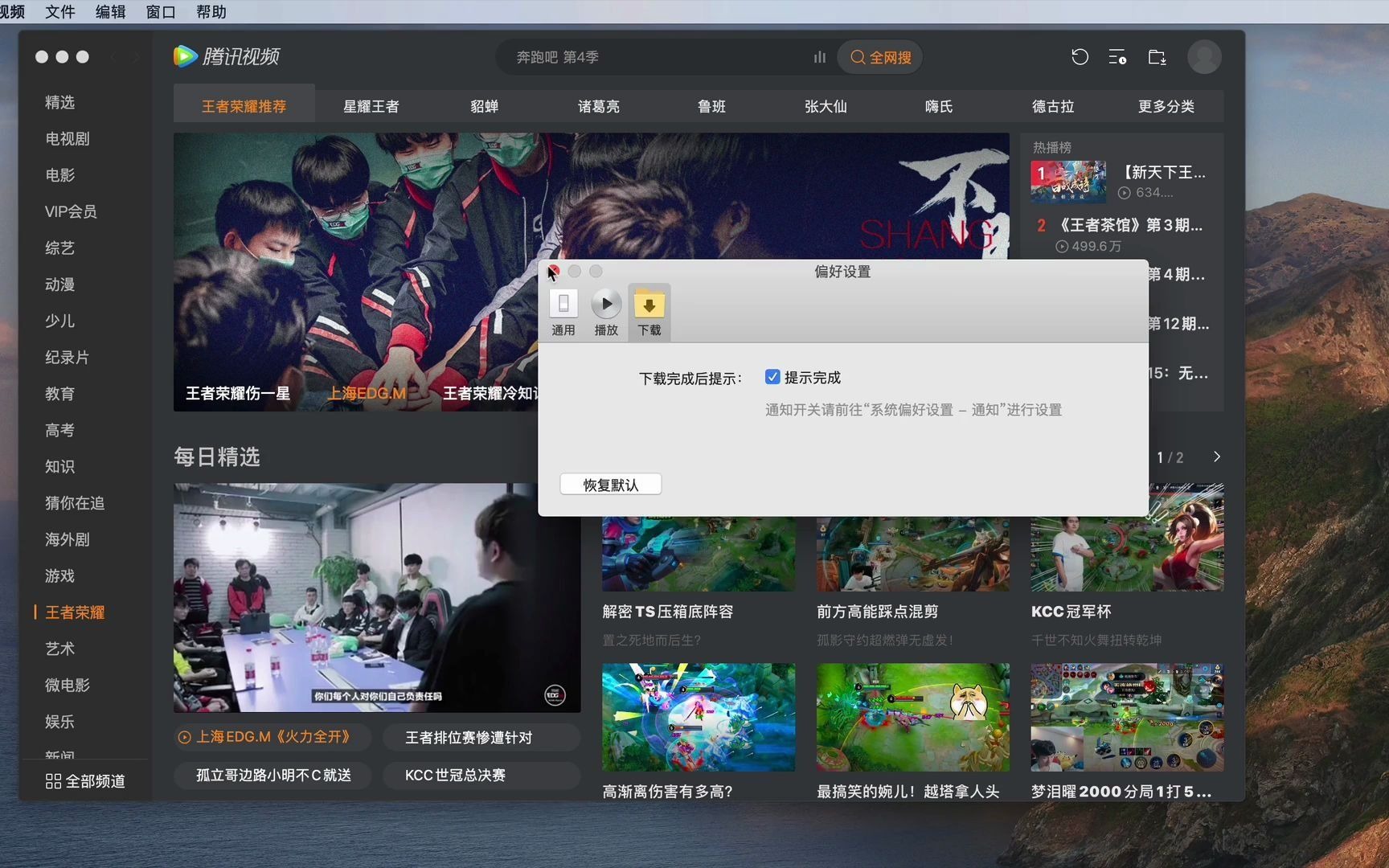Image resolution: width=1389 pixels, height=868 pixels.
Task: Switch to the 嗨氏 tab
Action: (x=939, y=106)
